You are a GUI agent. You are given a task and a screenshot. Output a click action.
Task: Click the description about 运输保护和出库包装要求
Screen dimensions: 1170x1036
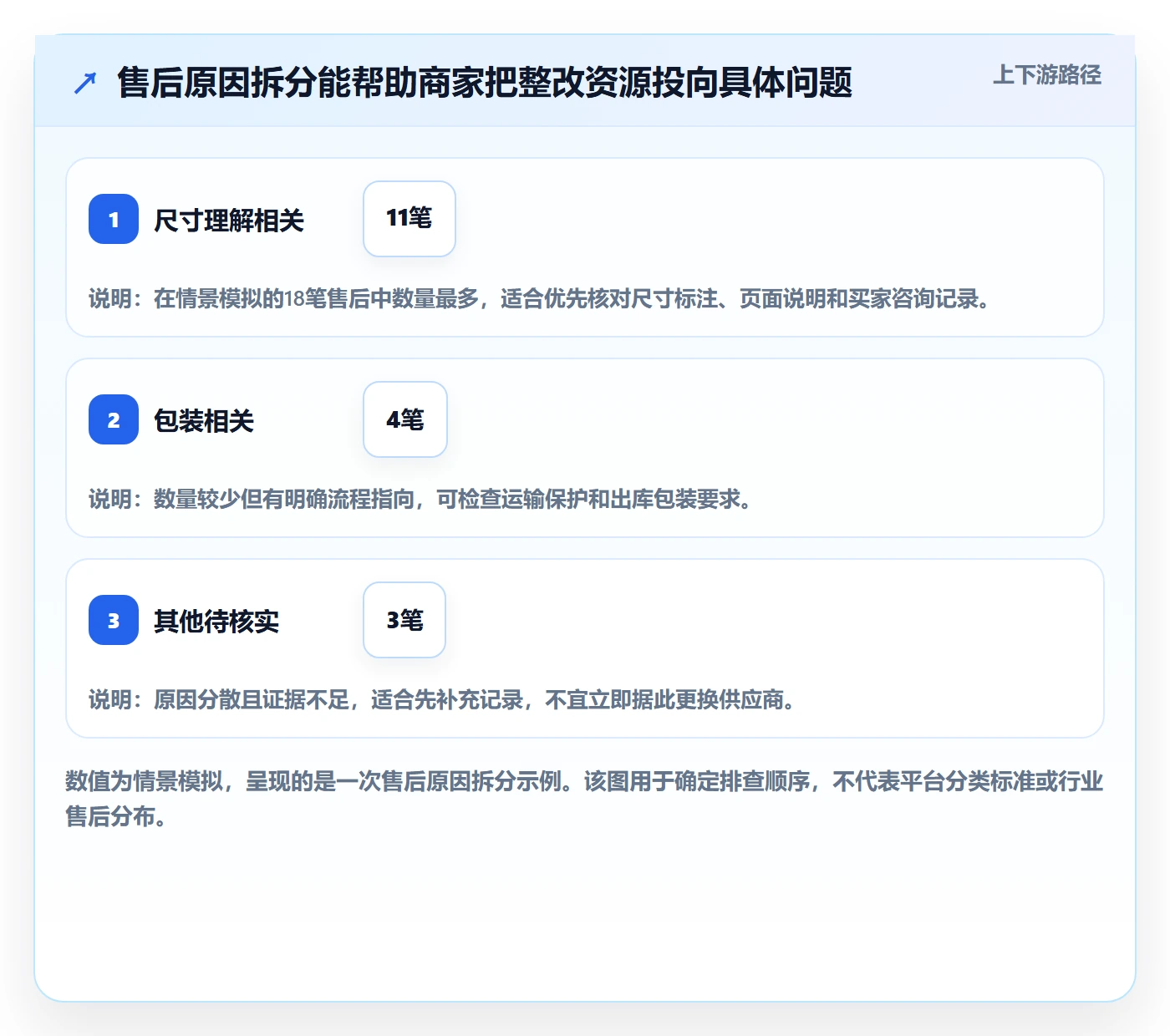click(420, 500)
